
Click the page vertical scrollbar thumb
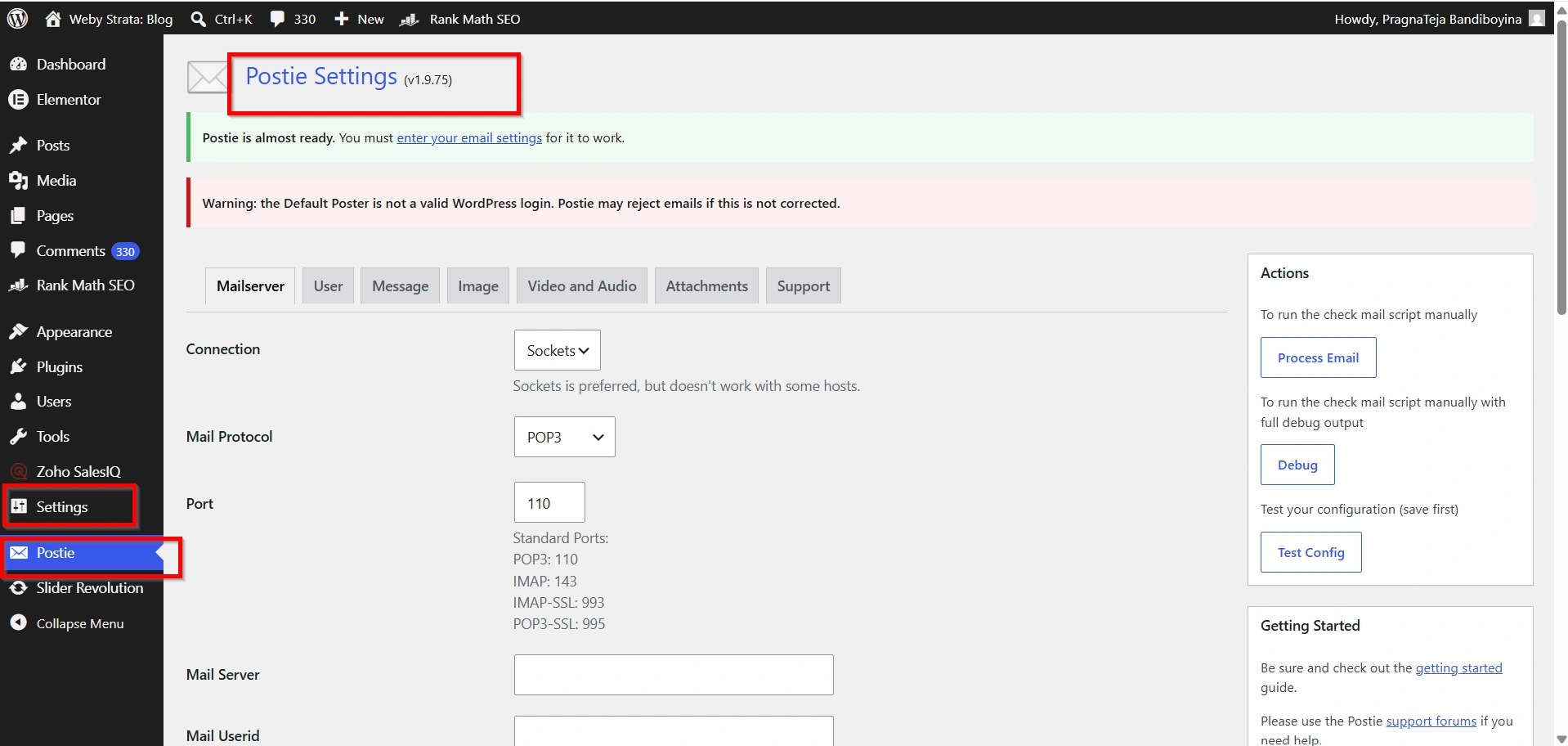point(1561,168)
